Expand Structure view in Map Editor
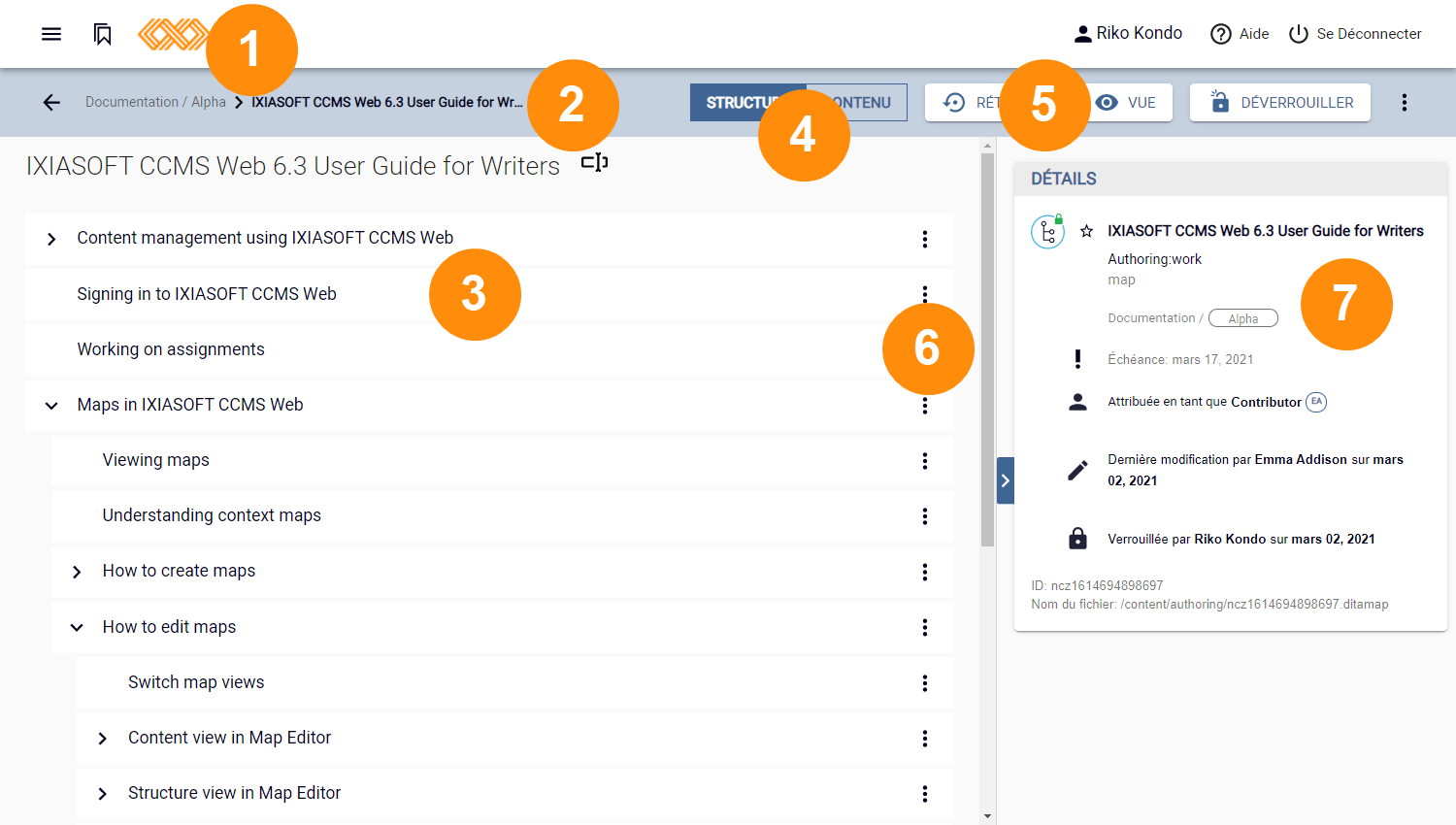 (102, 794)
